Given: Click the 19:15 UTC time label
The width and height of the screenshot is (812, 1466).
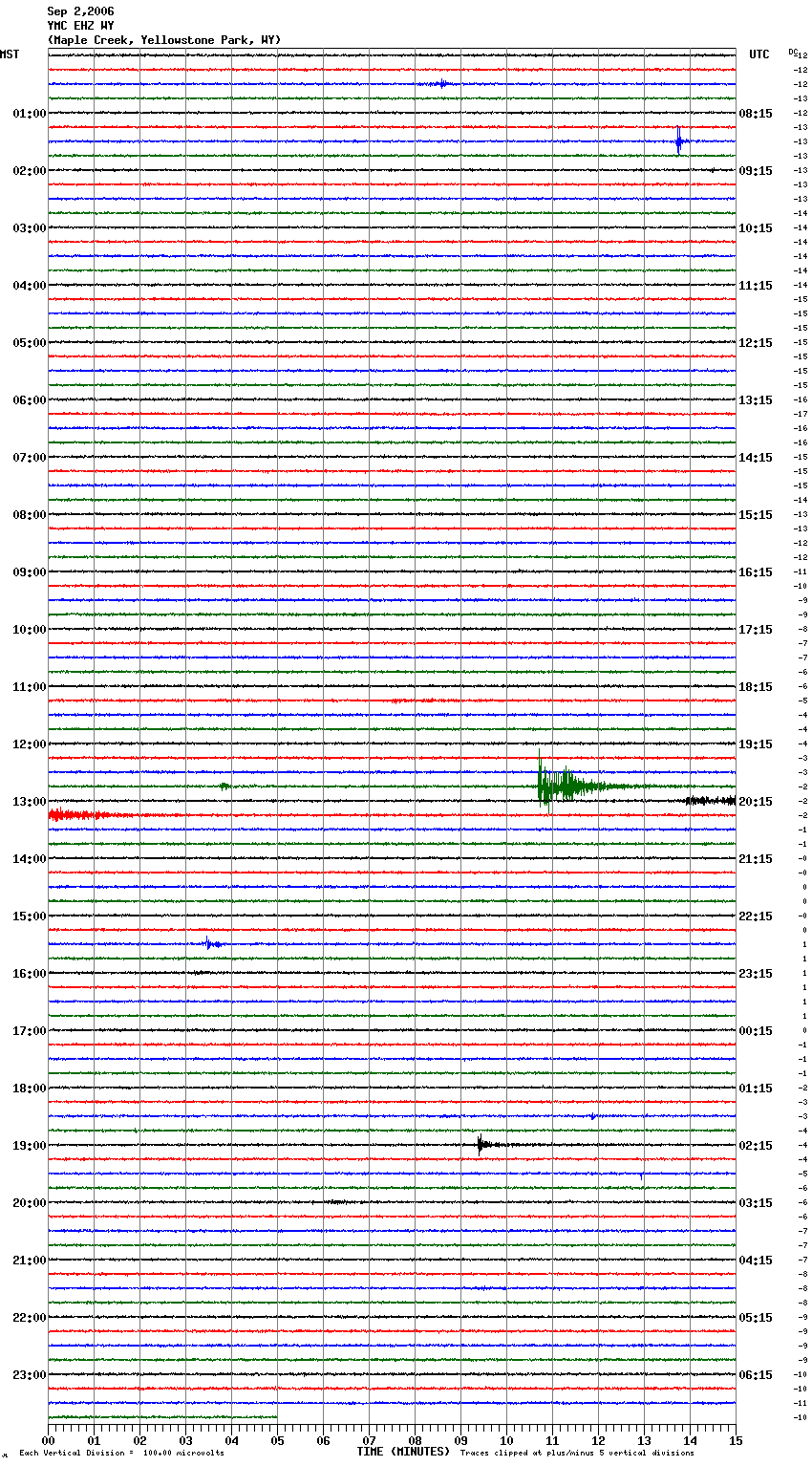Looking at the screenshot, I should click(x=756, y=744).
